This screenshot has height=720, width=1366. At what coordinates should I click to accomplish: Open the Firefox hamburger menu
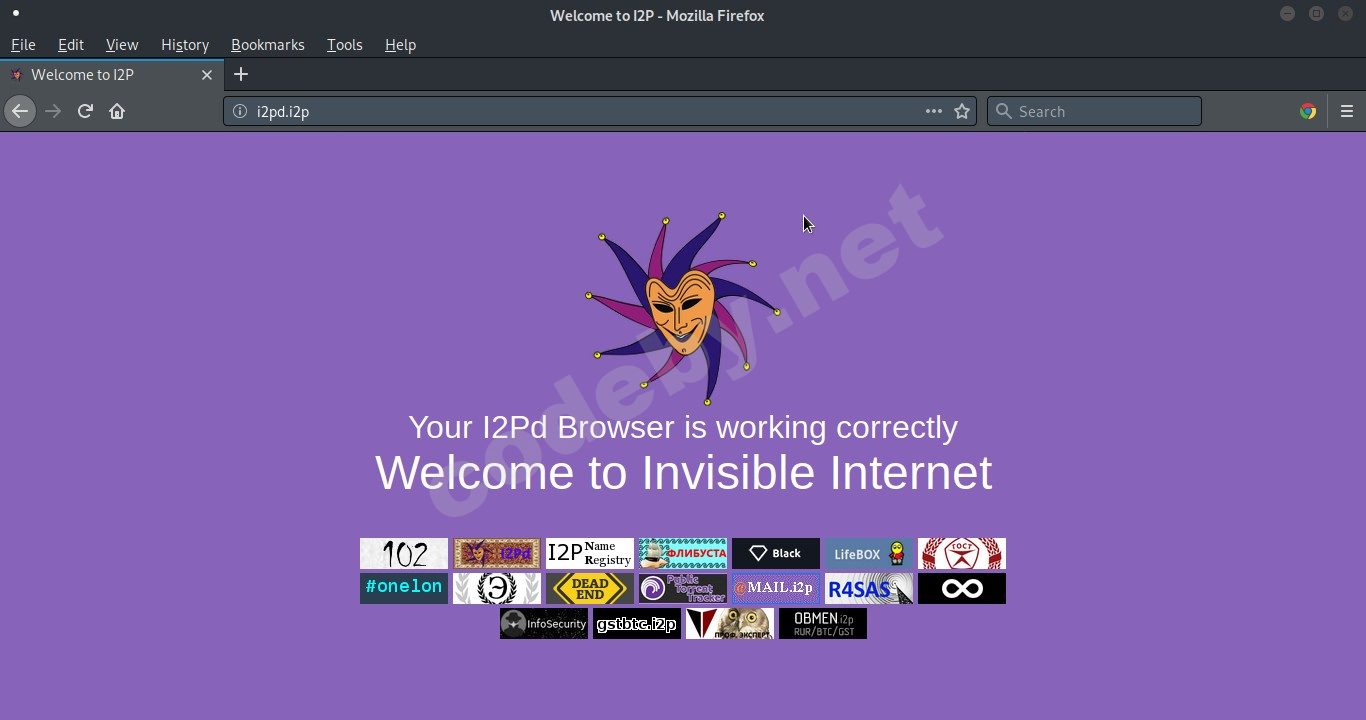[x=1347, y=111]
